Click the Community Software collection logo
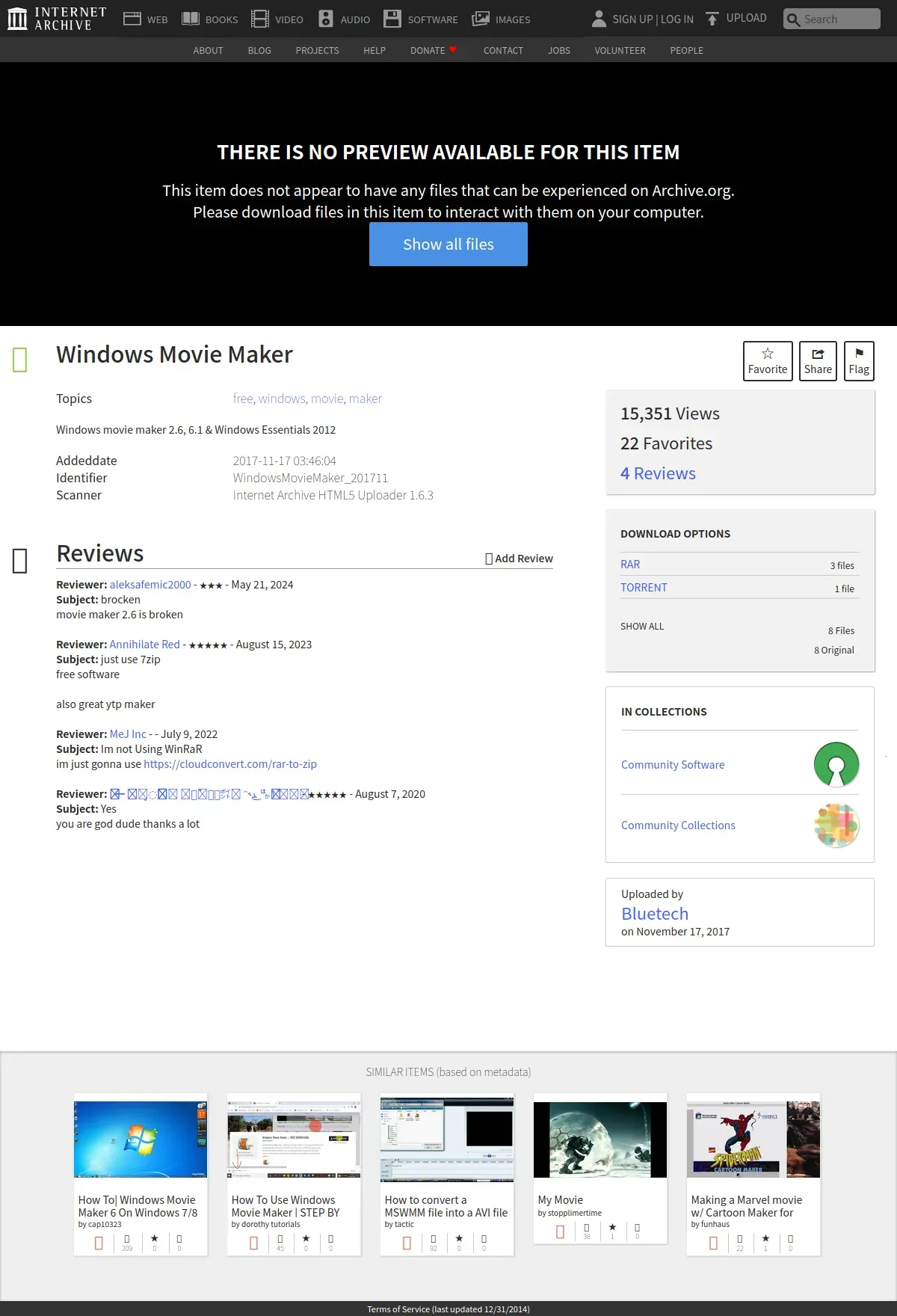This screenshot has height=1316, width=897. 836,764
